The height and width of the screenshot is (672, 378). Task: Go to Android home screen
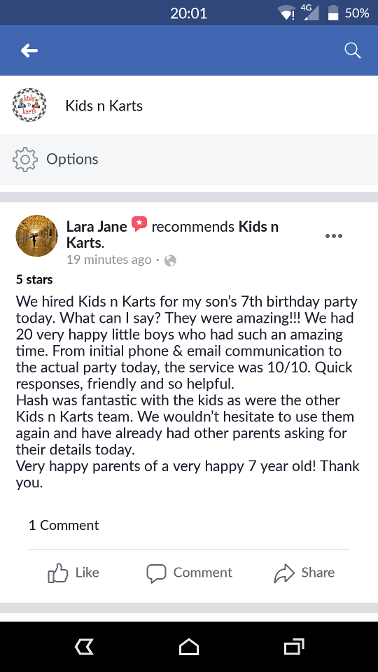point(189,647)
